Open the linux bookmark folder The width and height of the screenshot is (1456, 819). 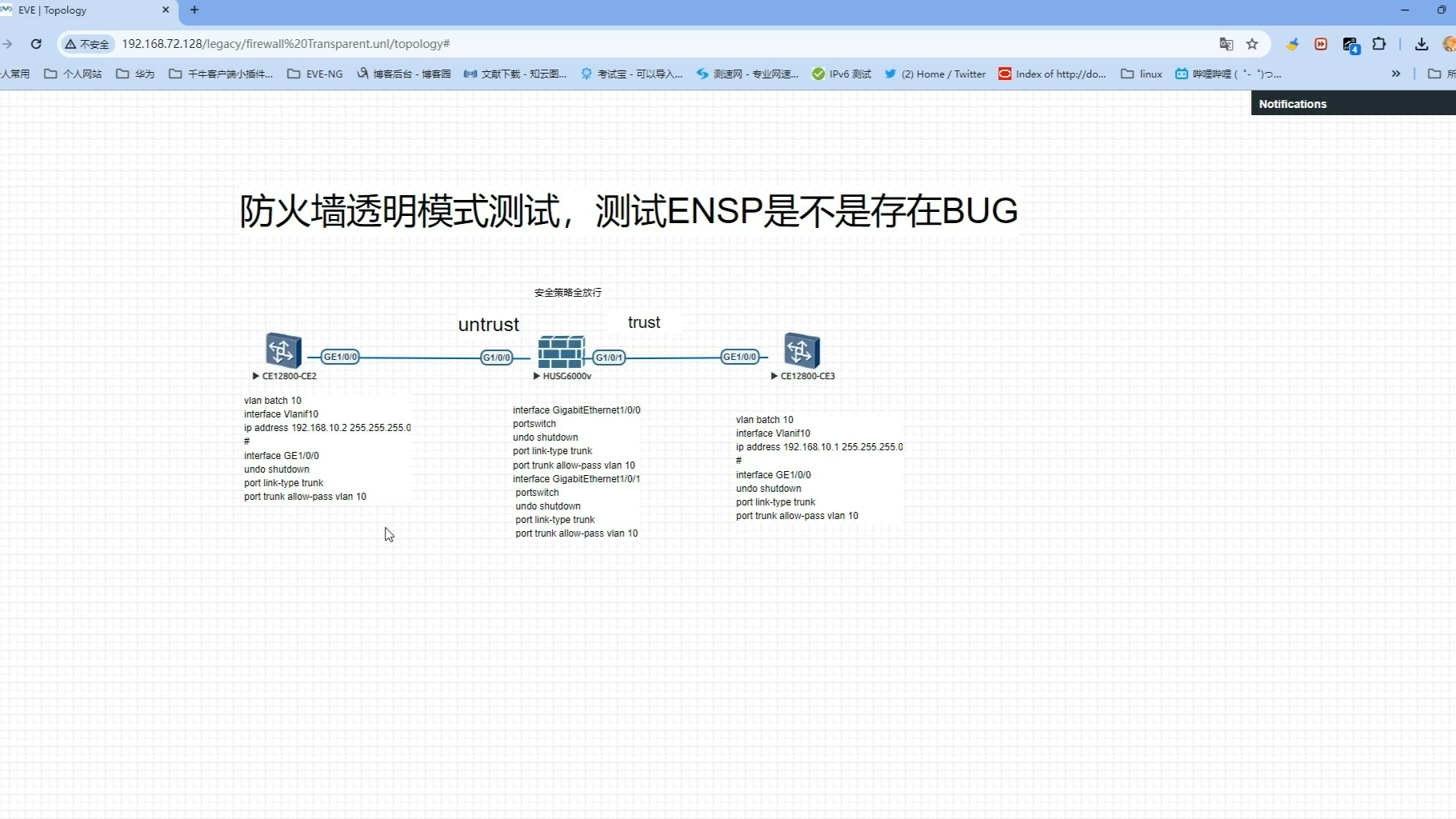click(x=1142, y=74)
